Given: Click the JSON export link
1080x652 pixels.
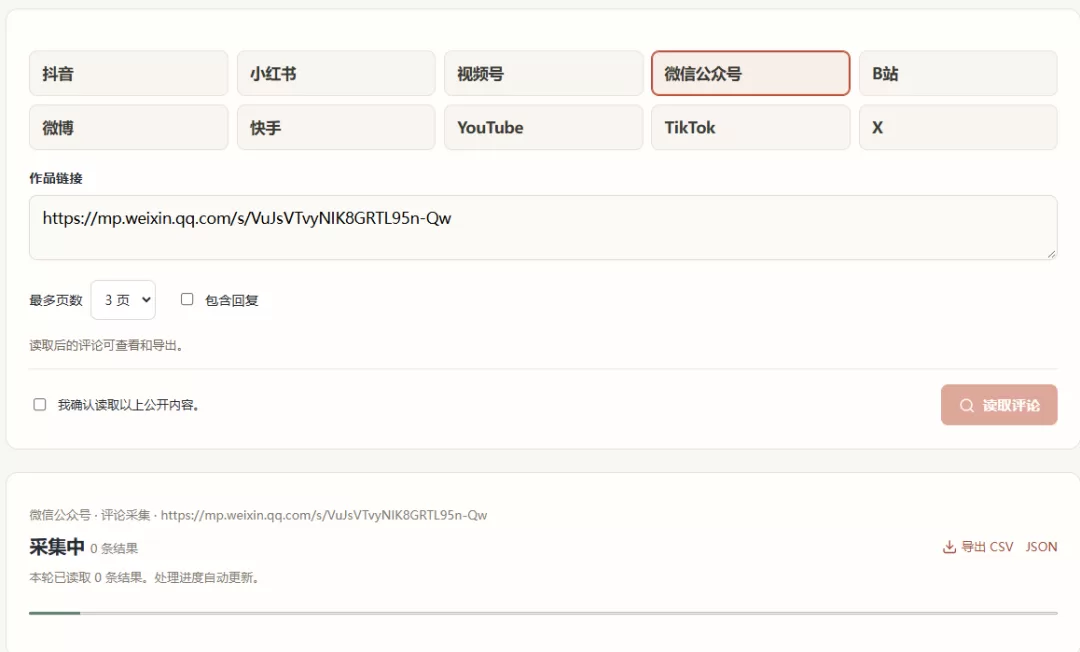Looking at the screenshot, I should pyautogui.click(x=1041, y=547).
